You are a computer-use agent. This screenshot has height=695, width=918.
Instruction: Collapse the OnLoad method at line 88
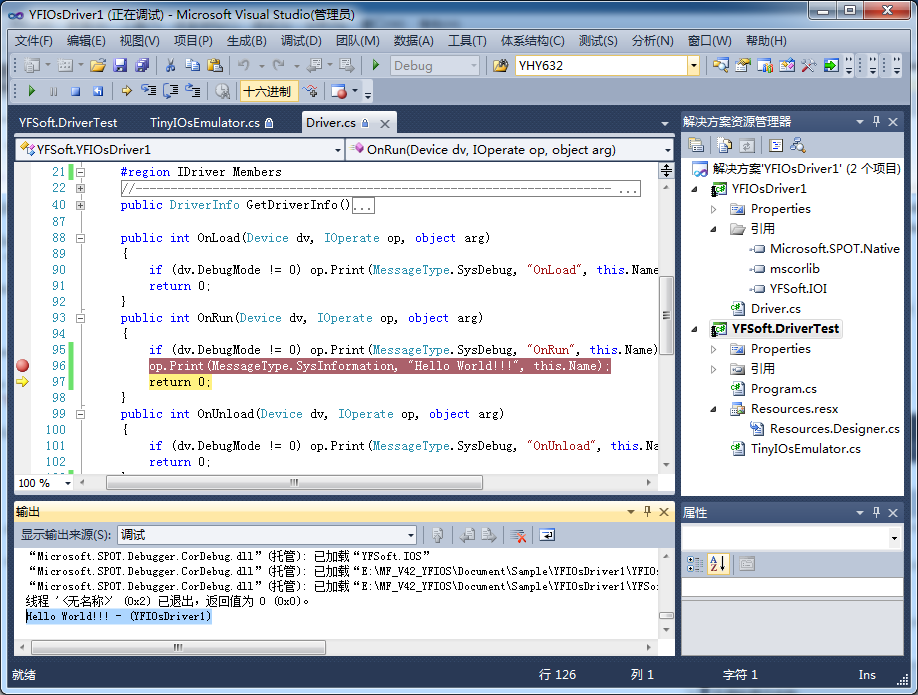coord(81,238)
